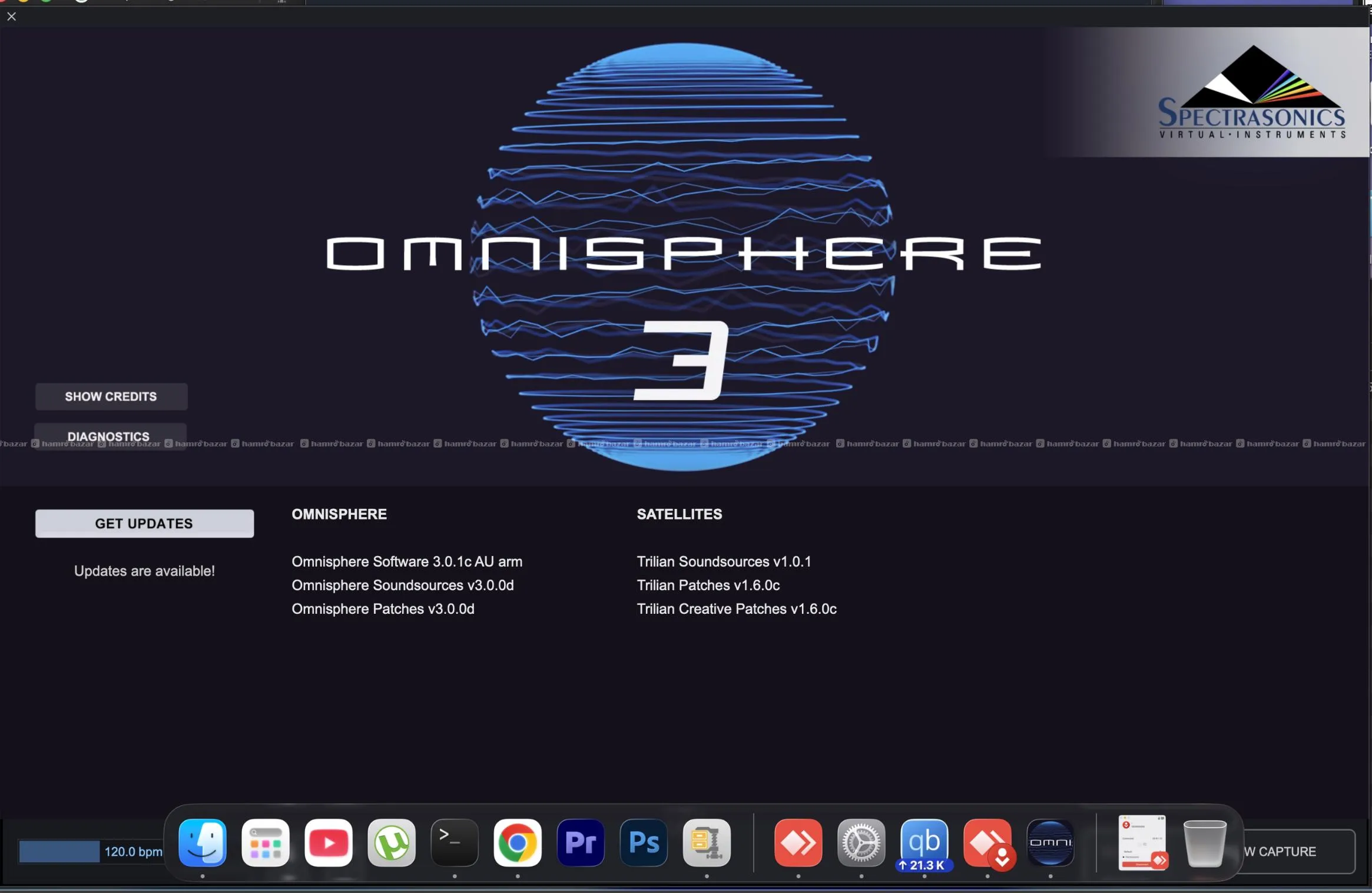The width and height of the screenshot is (1372, 893).
Task: Restore the minimized AnyDesk window thumbnail
Action: click(x=1142, y=842)
